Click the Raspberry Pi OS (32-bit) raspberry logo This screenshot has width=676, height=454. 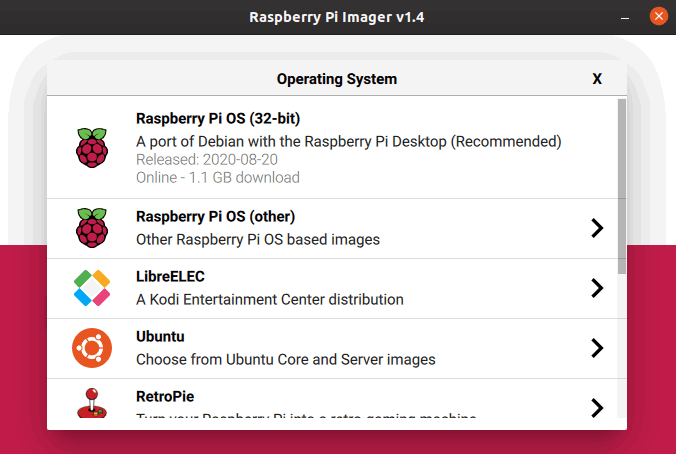(92, 147)
